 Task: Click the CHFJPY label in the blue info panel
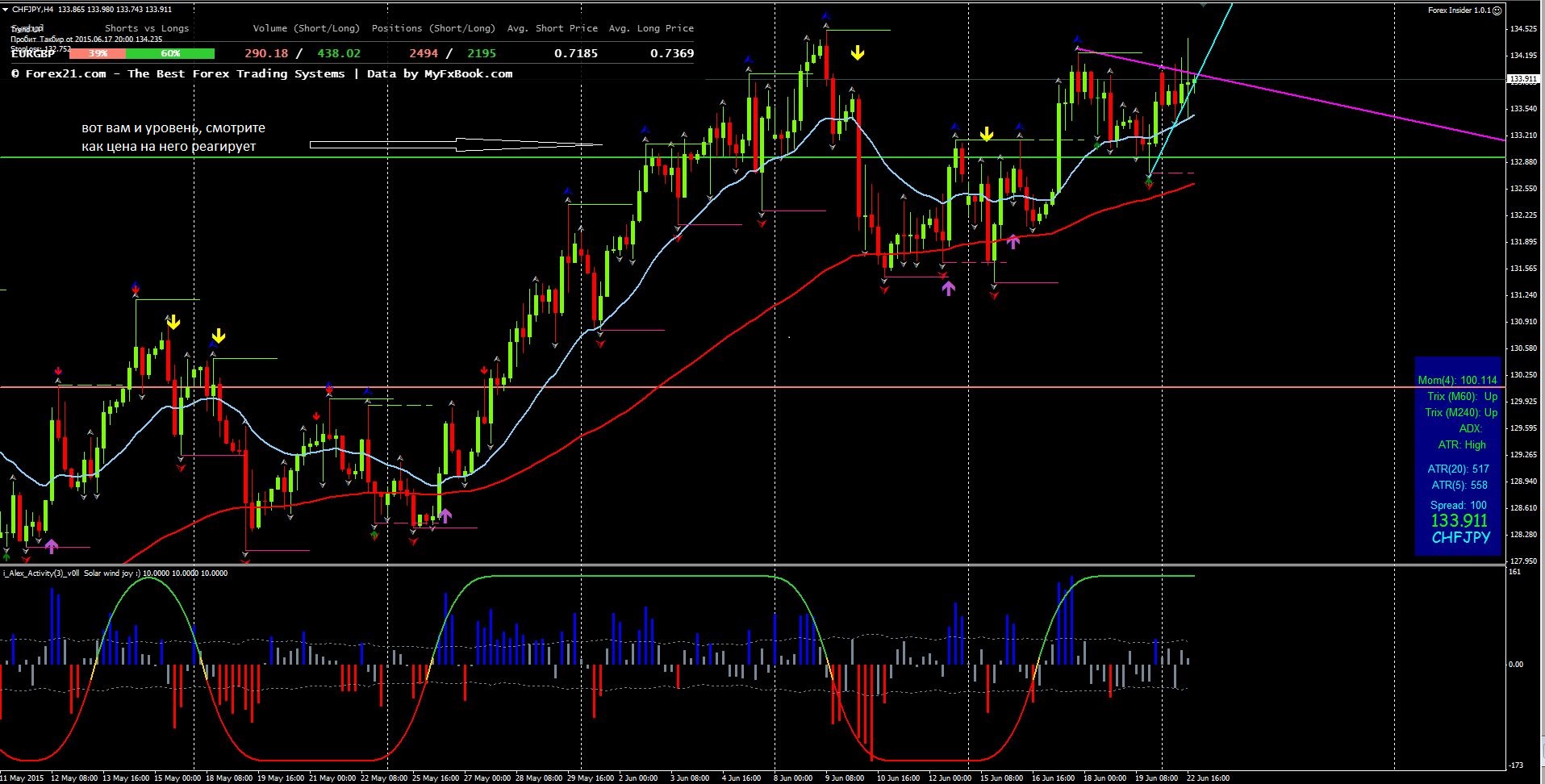tap(1461, 538)
